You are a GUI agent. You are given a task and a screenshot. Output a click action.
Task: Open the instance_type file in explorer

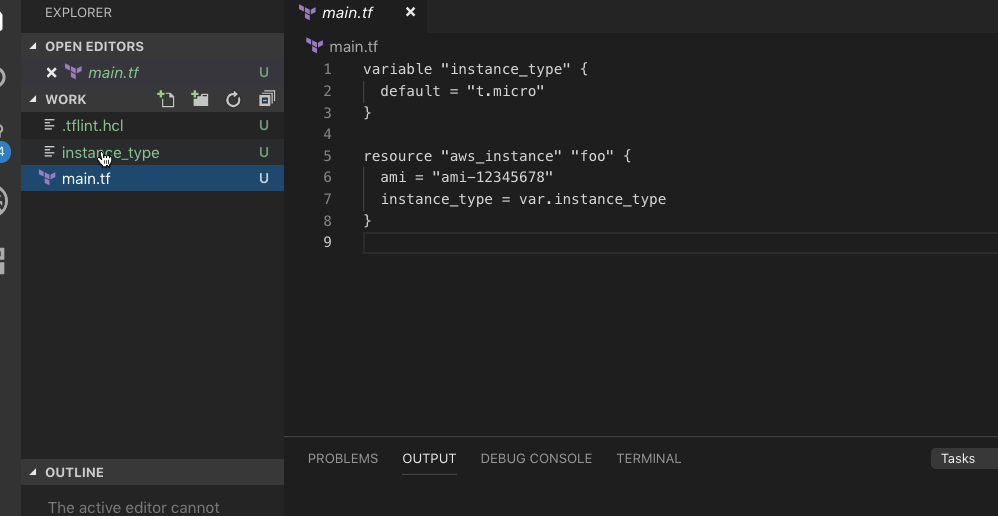tap(110, 153)
